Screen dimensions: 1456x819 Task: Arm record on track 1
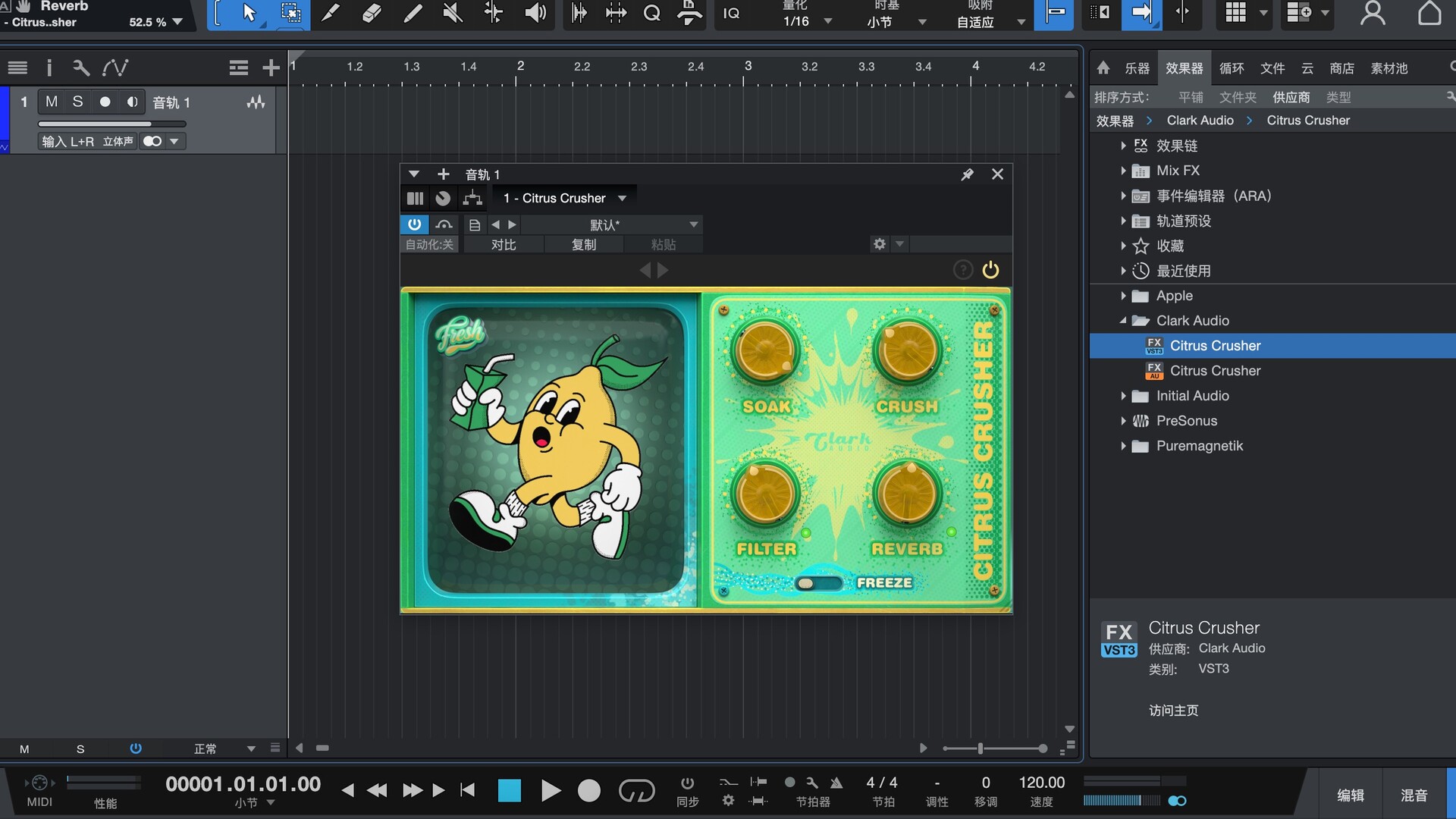pos(105,102)
